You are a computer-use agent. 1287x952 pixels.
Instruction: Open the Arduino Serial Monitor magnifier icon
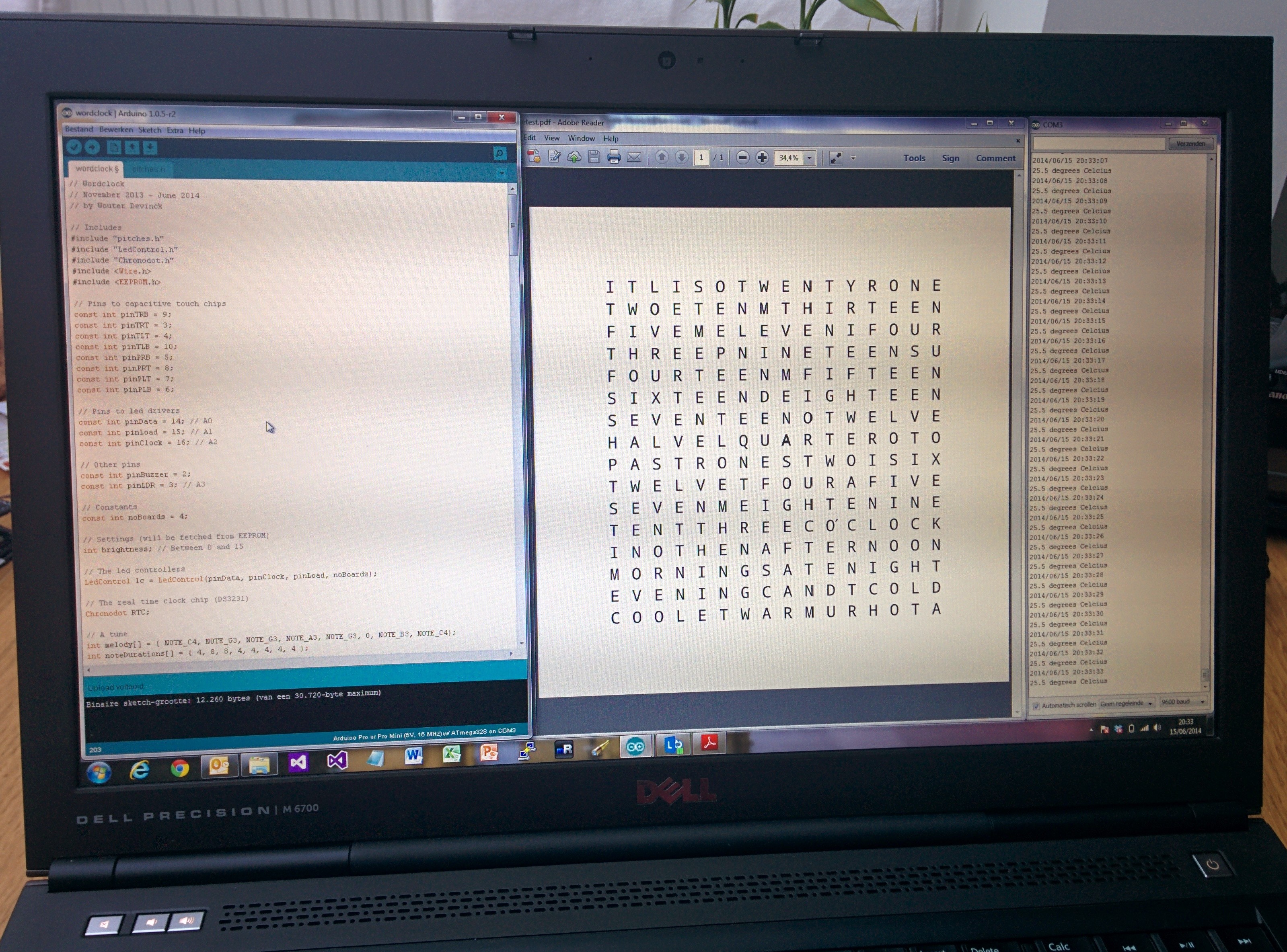coord(500,153)
